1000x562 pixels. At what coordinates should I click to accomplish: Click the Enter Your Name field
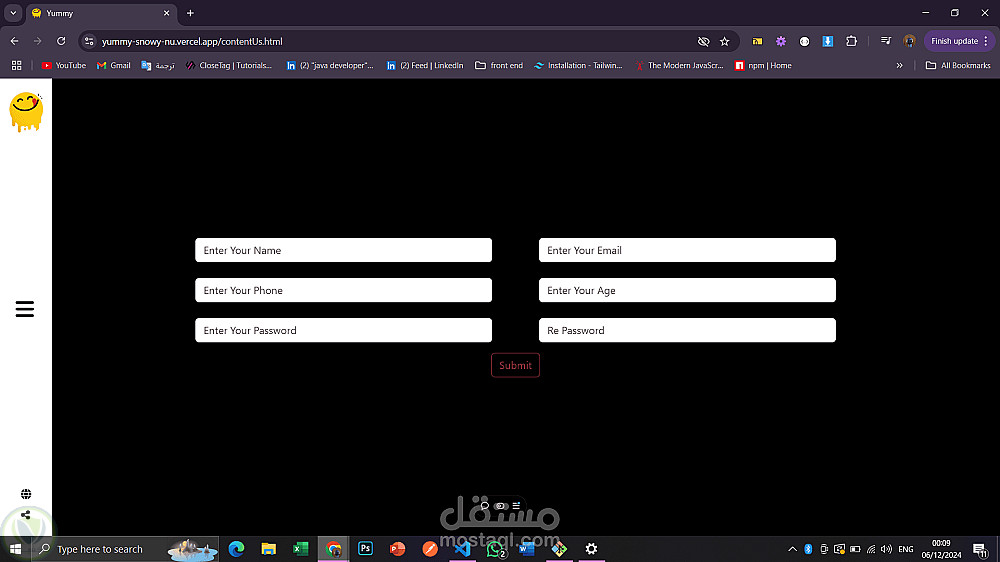click(343, 250)
